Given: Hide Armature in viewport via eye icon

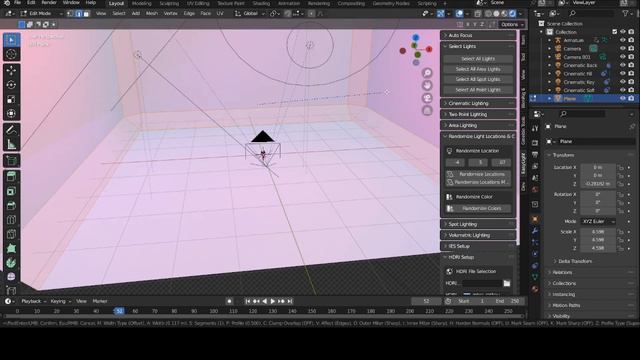Looking at the screenshot, I should coord(622,40).
